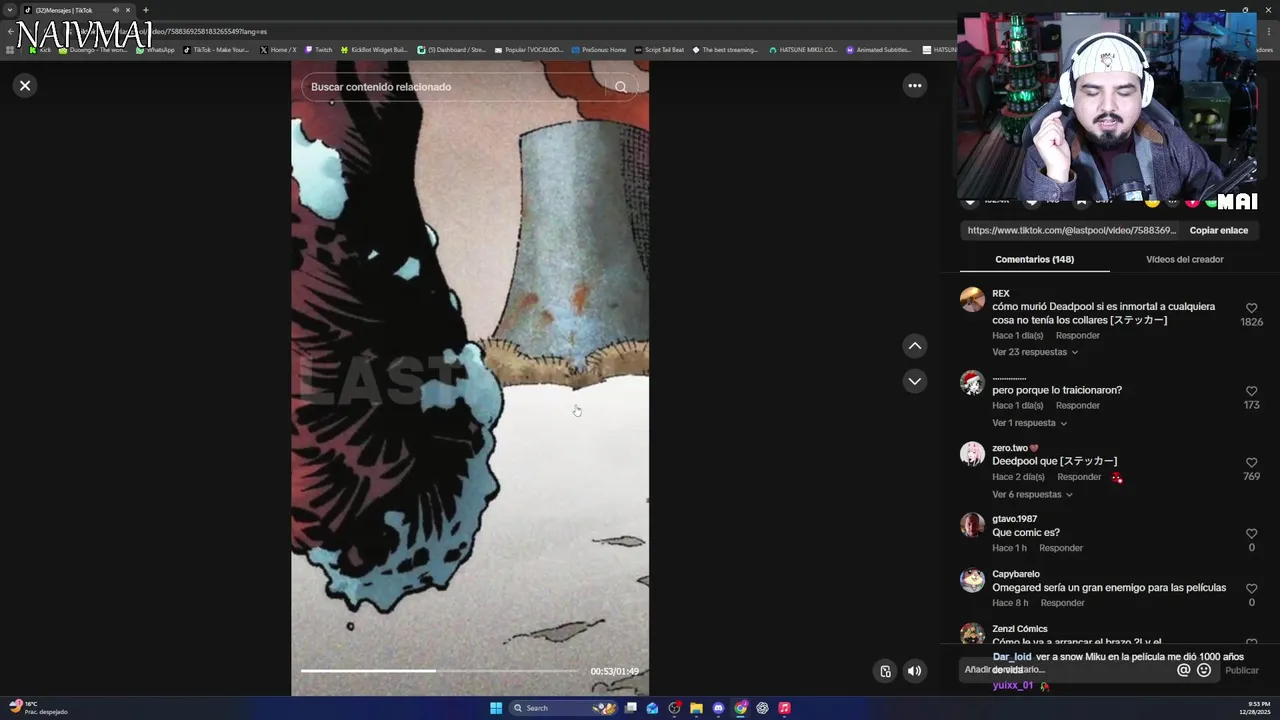Mute tab audio via speaker icon on tab
Screen dimensions: 1280x720
tap(116, 10)
